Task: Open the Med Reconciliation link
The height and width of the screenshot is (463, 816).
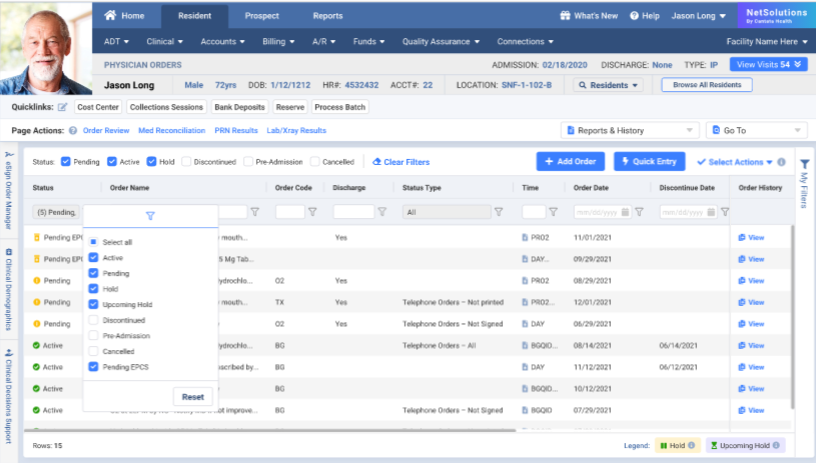Action: 172,131
